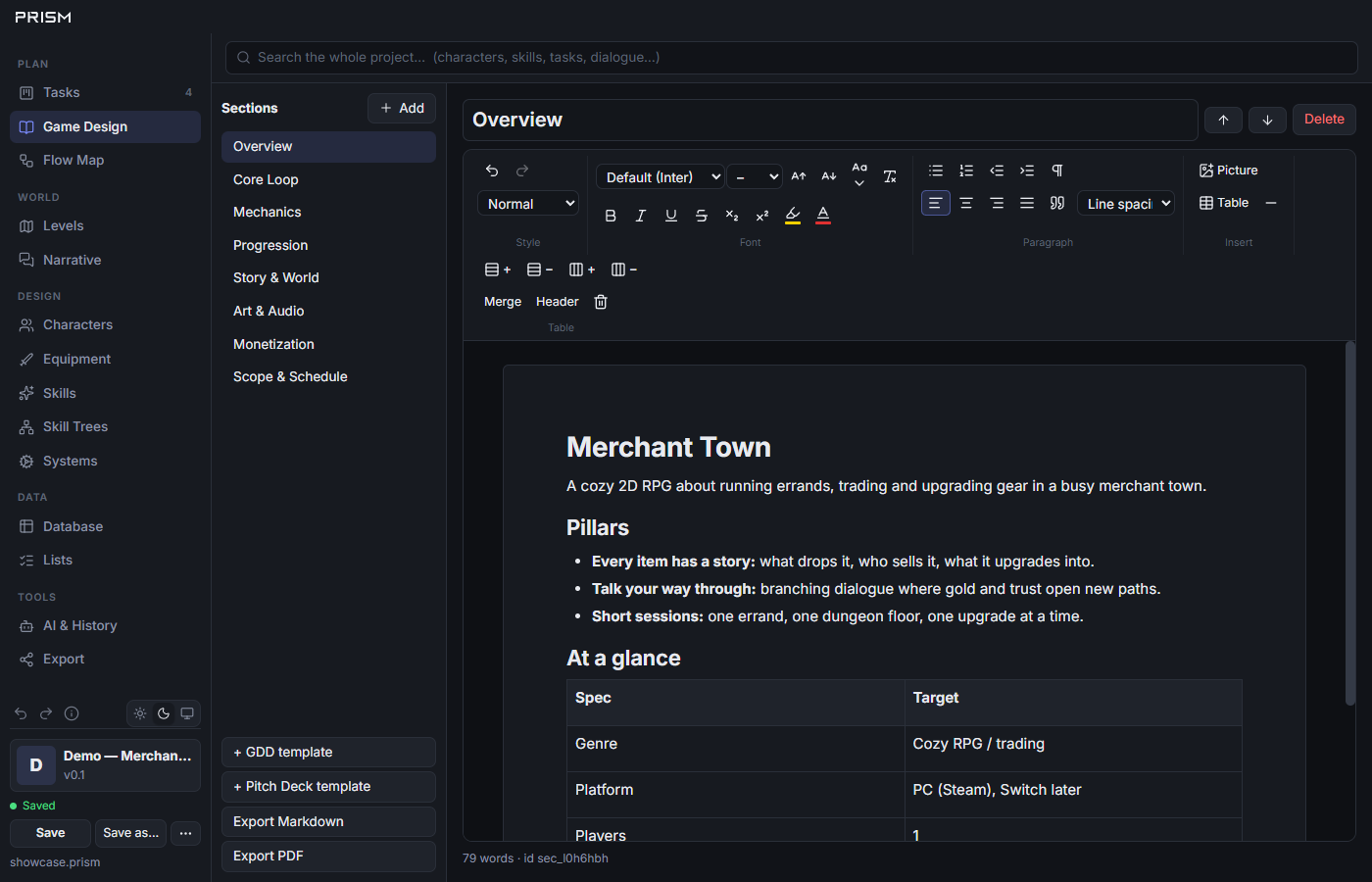The width and height of the screenshot is (1372, 882).
Task: Open Flow Map in sidebar
Action: pyautogui.click(x=106, y=160)
